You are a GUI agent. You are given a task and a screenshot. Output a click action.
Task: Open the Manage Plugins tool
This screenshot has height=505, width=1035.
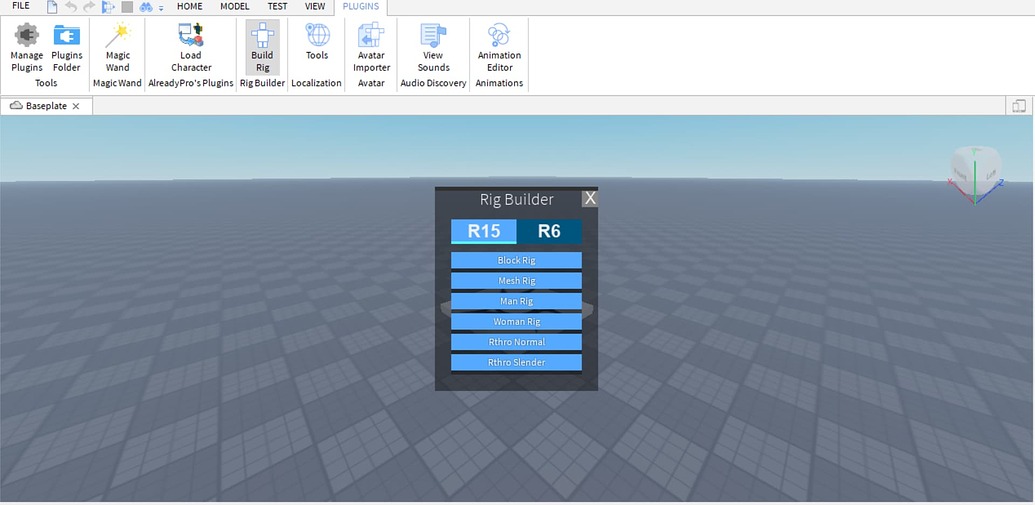tap(27, 47)
